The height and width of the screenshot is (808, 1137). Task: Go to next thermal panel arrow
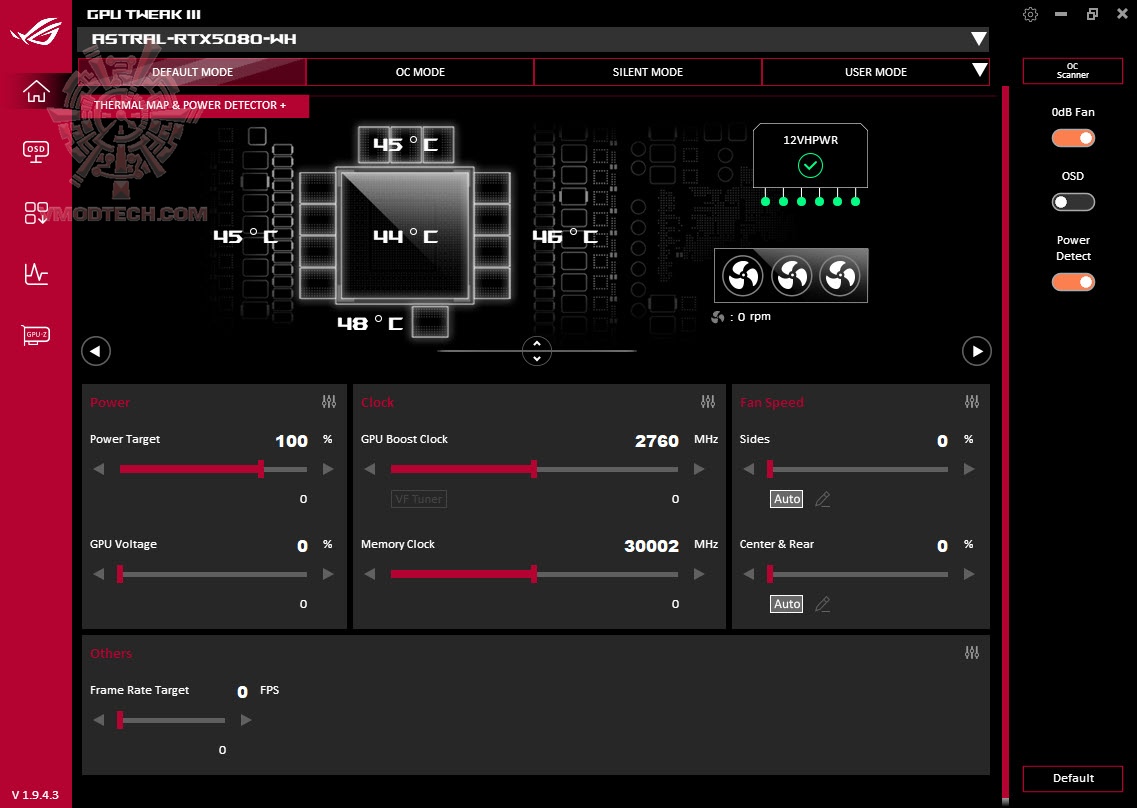point(977,351)
